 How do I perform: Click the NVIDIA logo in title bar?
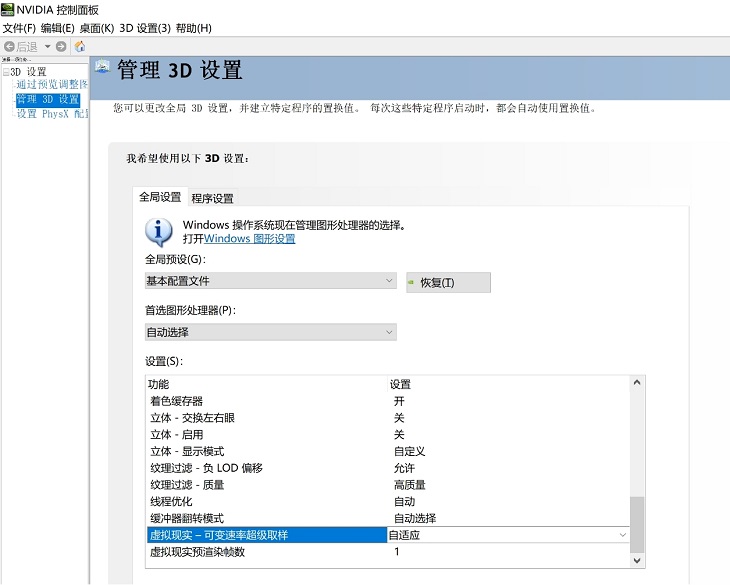(x=8, y=10)
